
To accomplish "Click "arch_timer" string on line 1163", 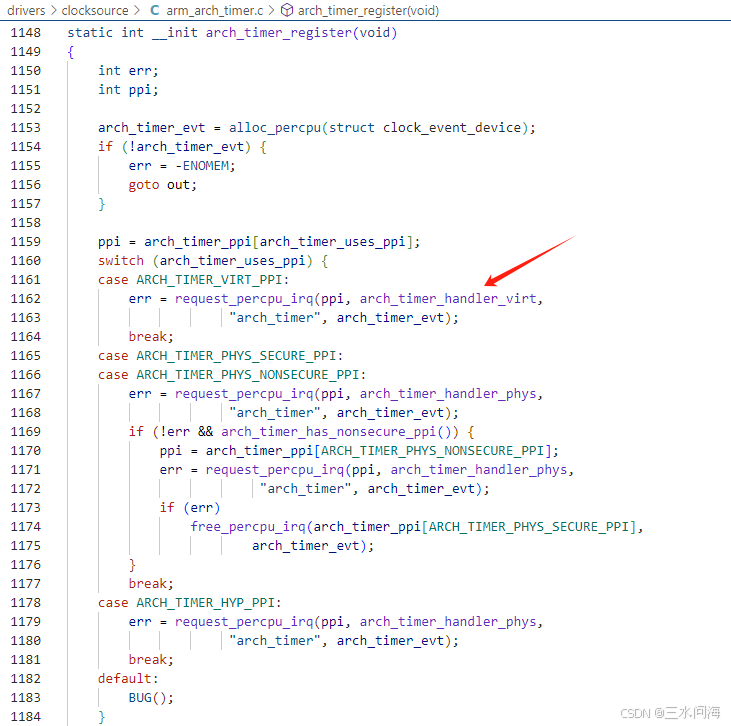I will (x=275, y=318).
